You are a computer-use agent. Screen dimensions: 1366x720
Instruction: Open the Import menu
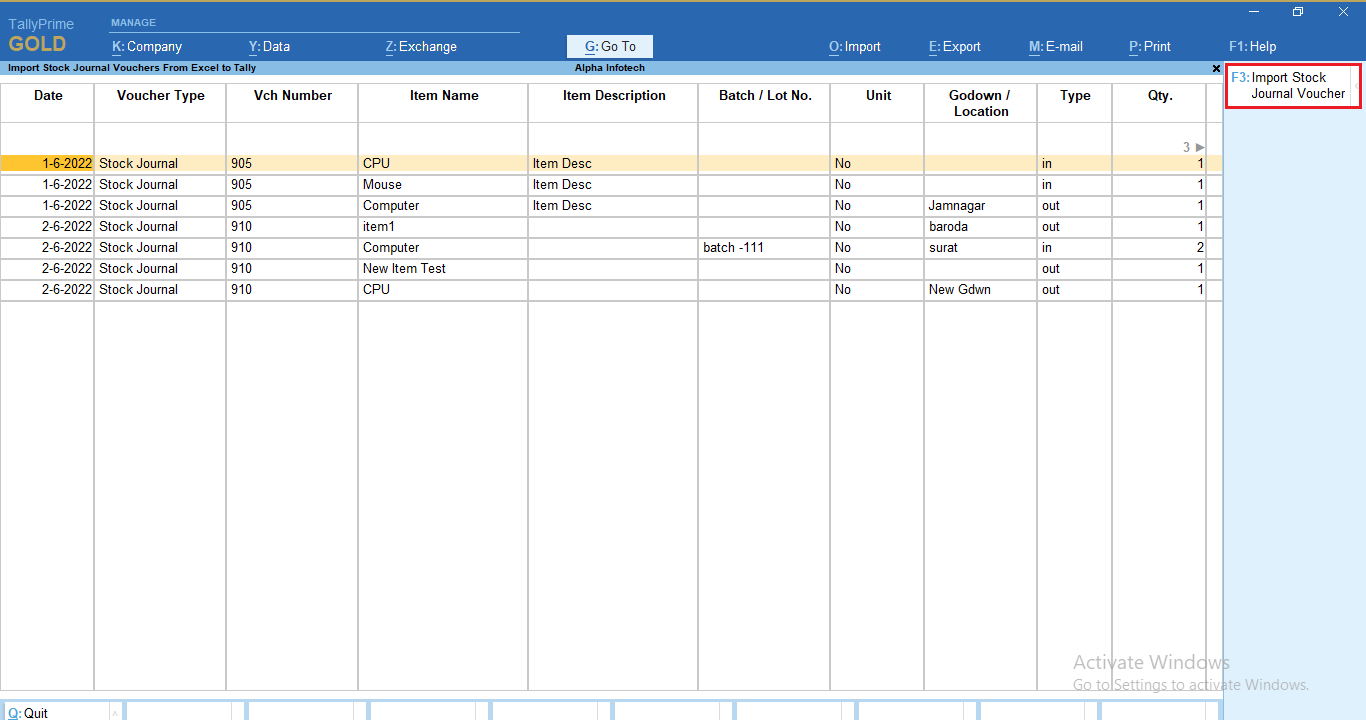coord(855,46)
